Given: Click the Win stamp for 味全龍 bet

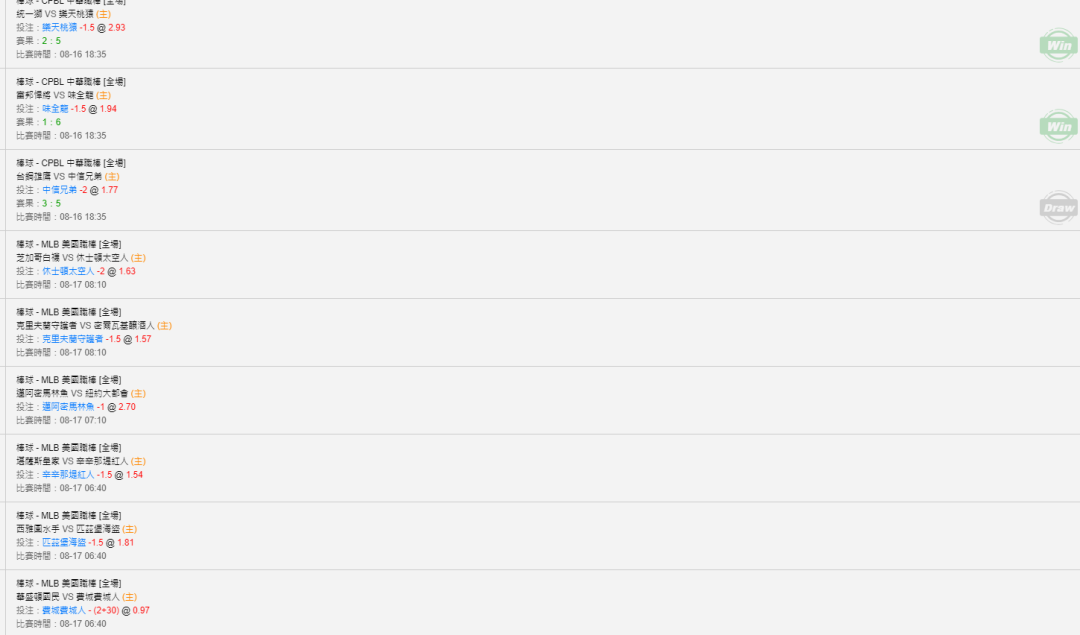Looking at the screenshot, I should click(x=1059, y=127).
